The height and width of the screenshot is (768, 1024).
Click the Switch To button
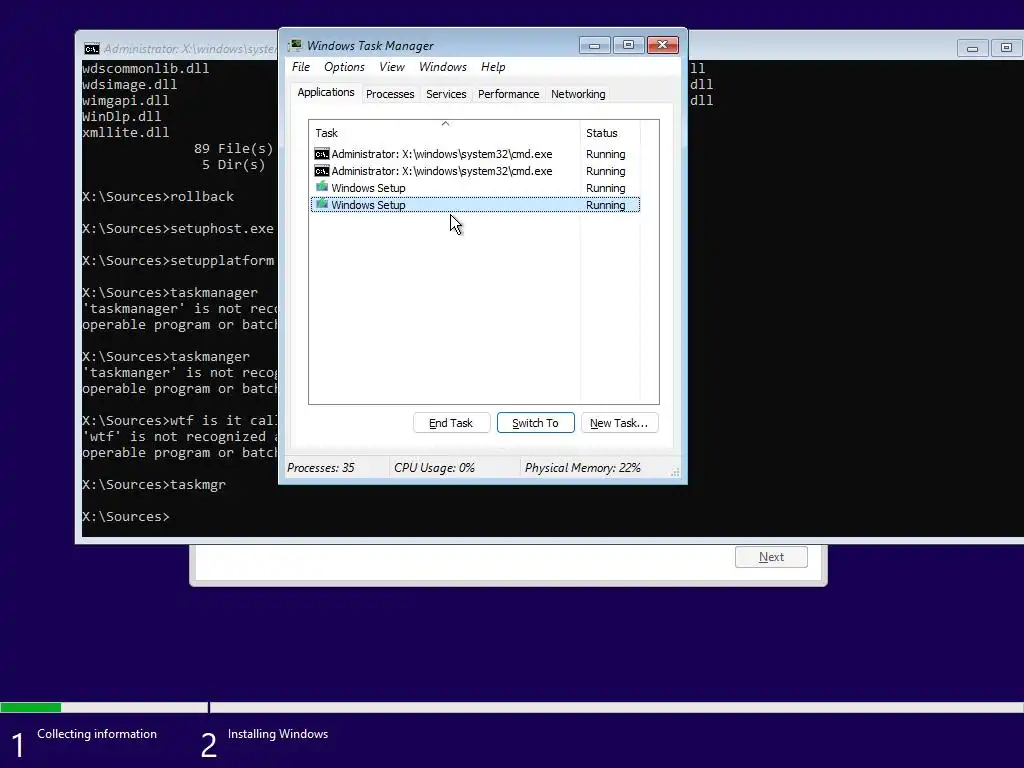click(x=536, y=423)
